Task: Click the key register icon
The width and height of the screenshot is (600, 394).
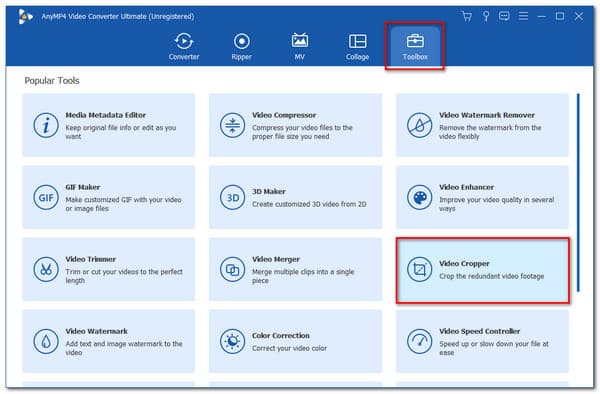Action: [486, 16]
